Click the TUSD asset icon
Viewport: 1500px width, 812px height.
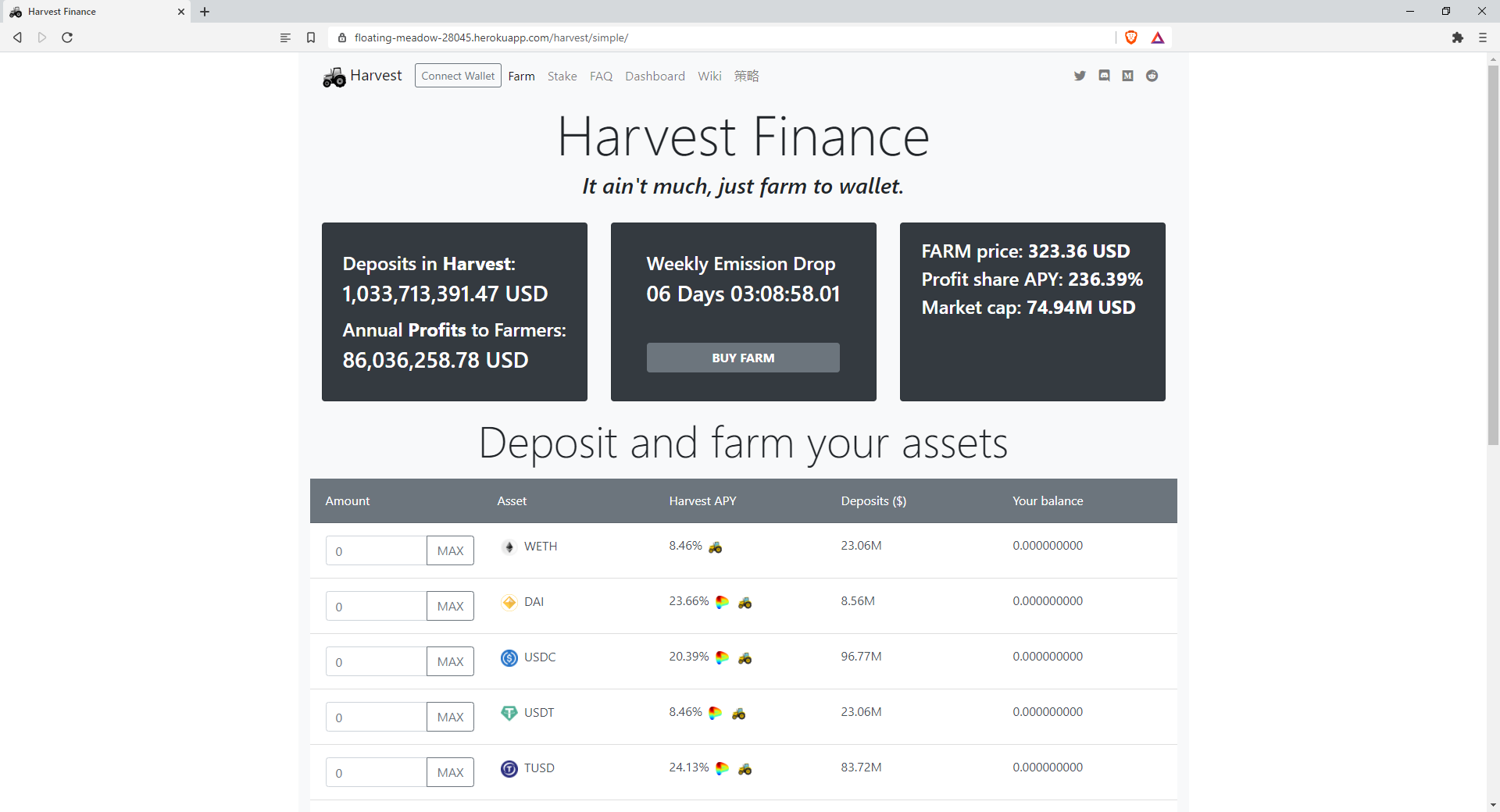click(509, 768)
